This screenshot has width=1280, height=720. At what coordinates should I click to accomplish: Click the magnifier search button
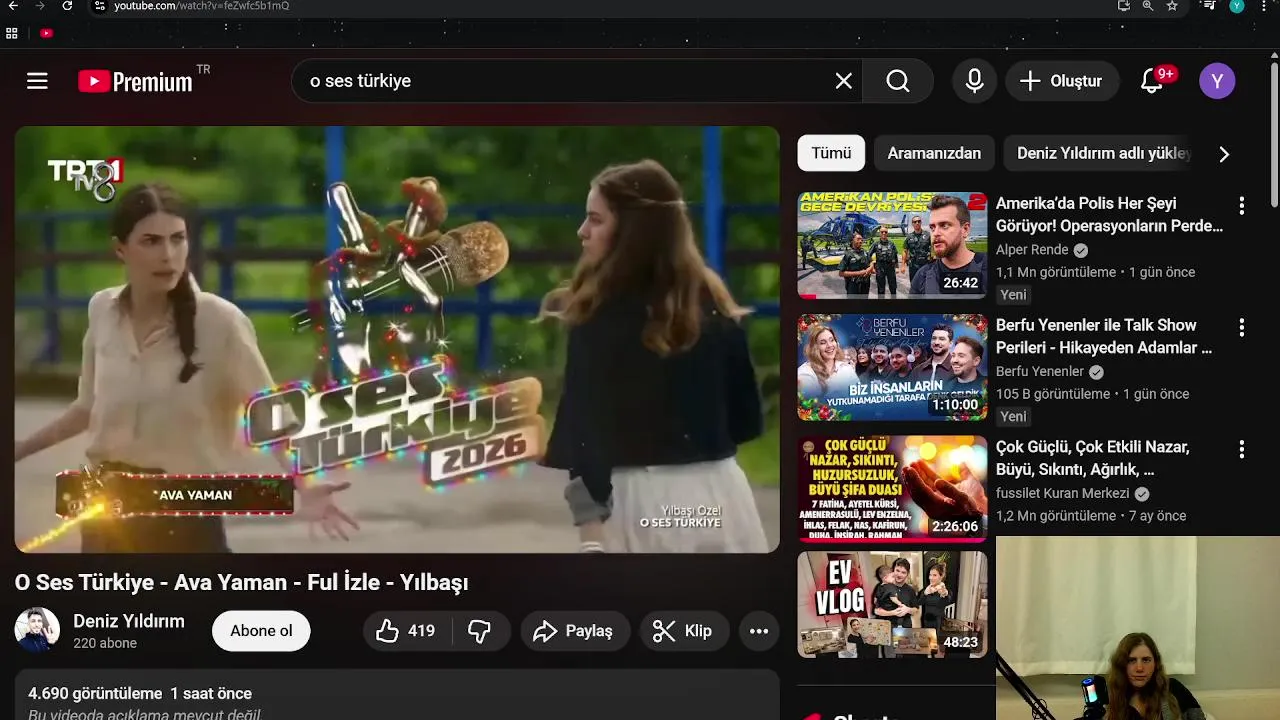(898, 81)
